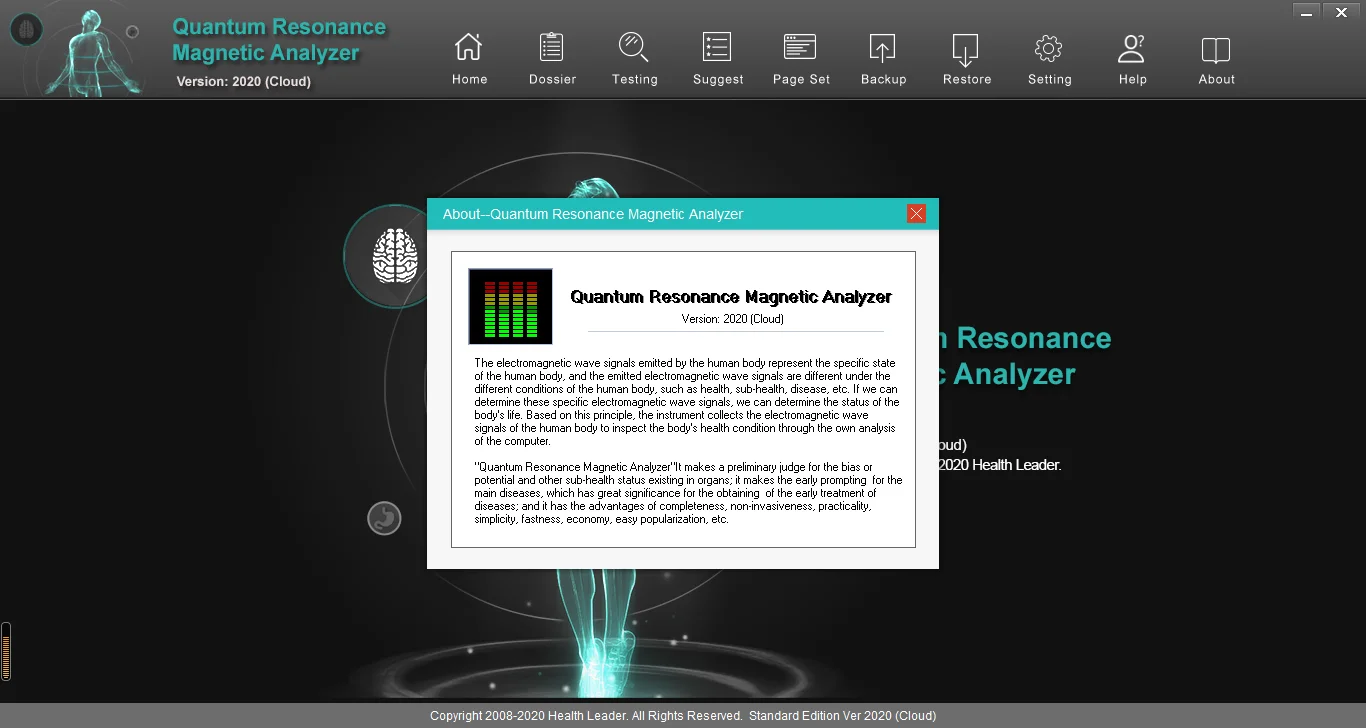Open the Setting gear icon
Viewport: 1366px width, 728px height.
tap(1048, 47)
